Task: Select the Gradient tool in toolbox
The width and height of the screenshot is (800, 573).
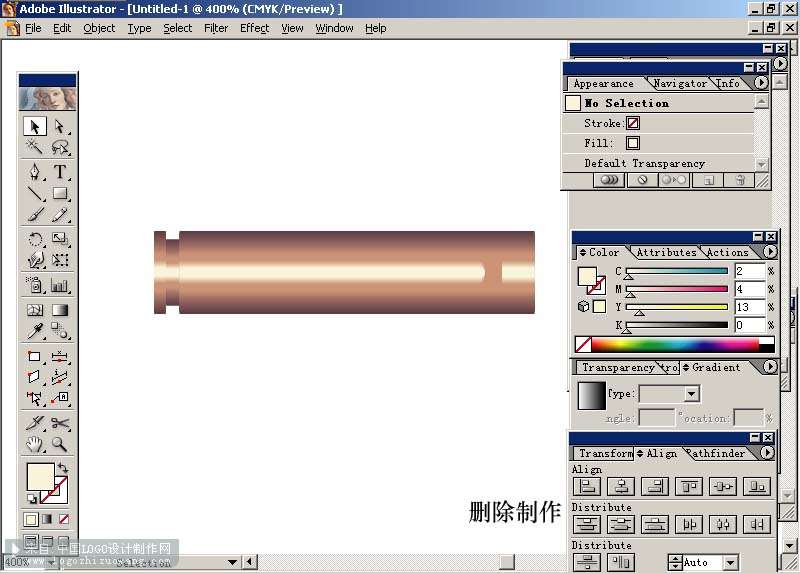Action: point(60,310)
